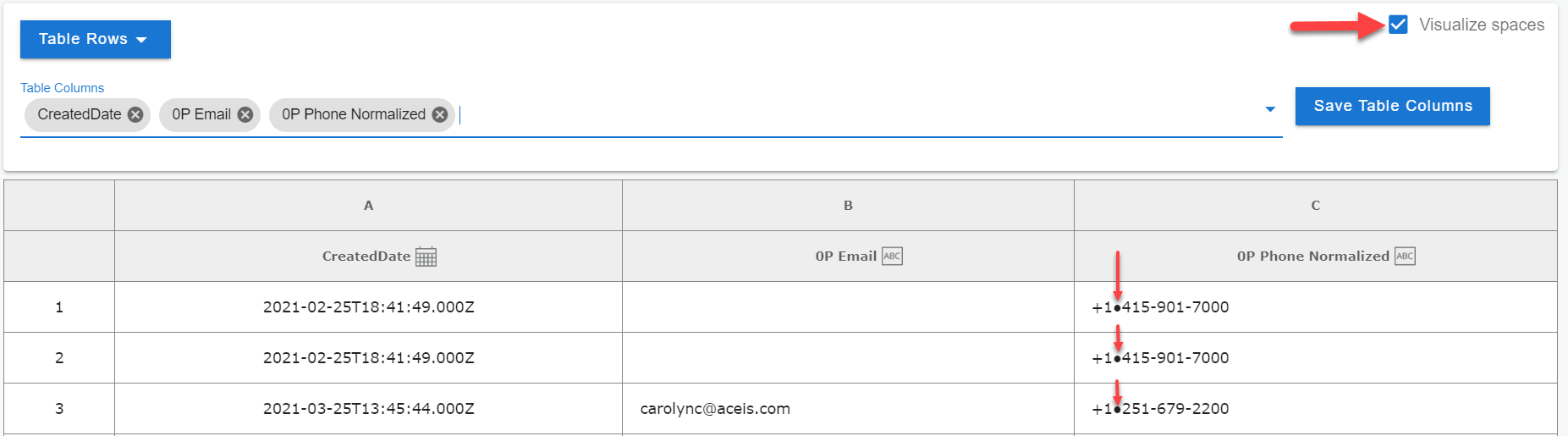Image resolution: width=1568 pixels, height=436 pixels.
Task: Open the Table Rows dropdown button
Action: 96,39
